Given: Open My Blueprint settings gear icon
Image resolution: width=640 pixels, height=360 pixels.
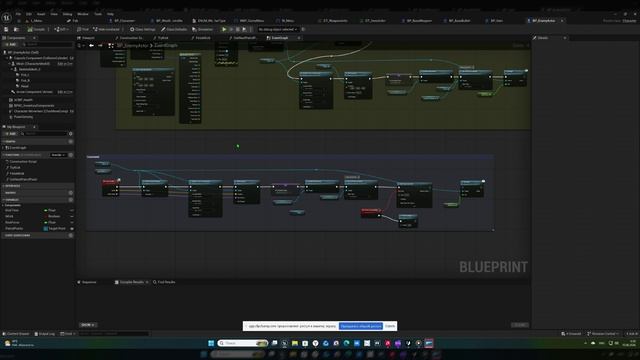Looking at the screenshot, I should 71,133.
